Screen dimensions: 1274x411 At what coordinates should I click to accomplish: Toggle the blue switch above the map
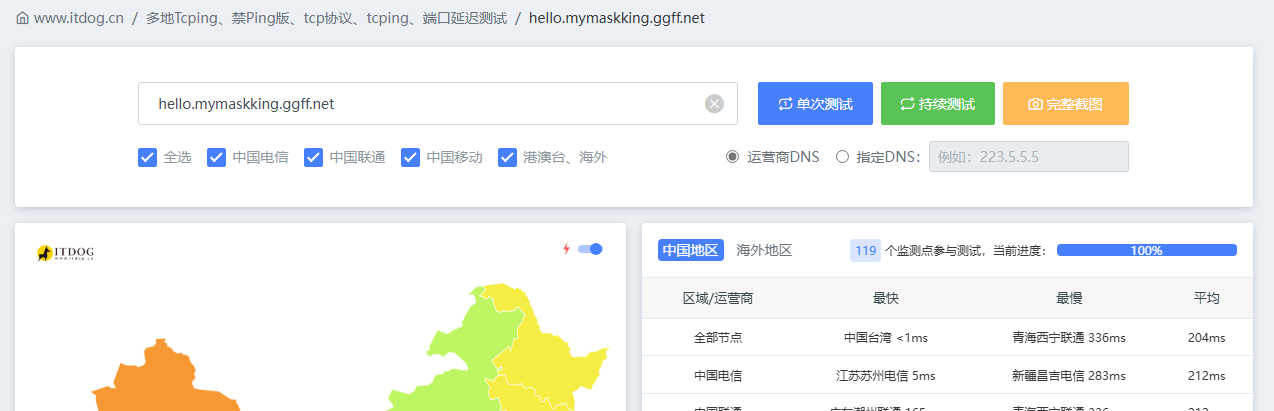pyautogui.click(x=590, y=249)
